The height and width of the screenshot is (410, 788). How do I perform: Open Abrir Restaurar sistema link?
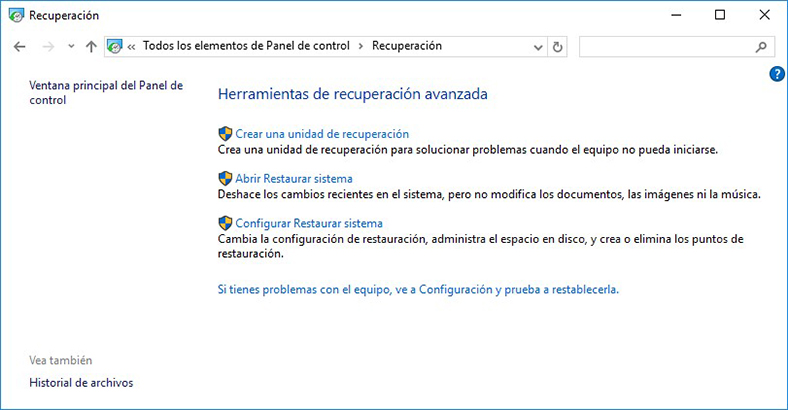[x=294, y=178]
